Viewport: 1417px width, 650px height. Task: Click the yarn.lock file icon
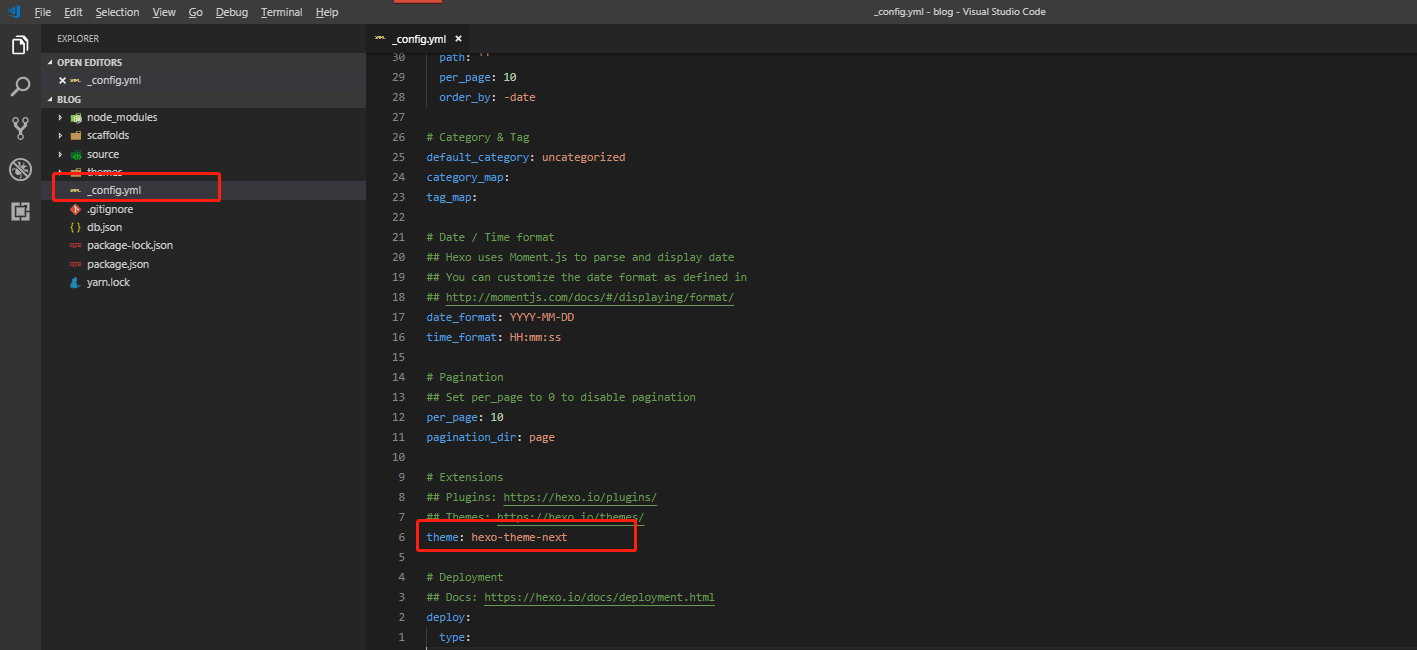click(x=76, y=282)
